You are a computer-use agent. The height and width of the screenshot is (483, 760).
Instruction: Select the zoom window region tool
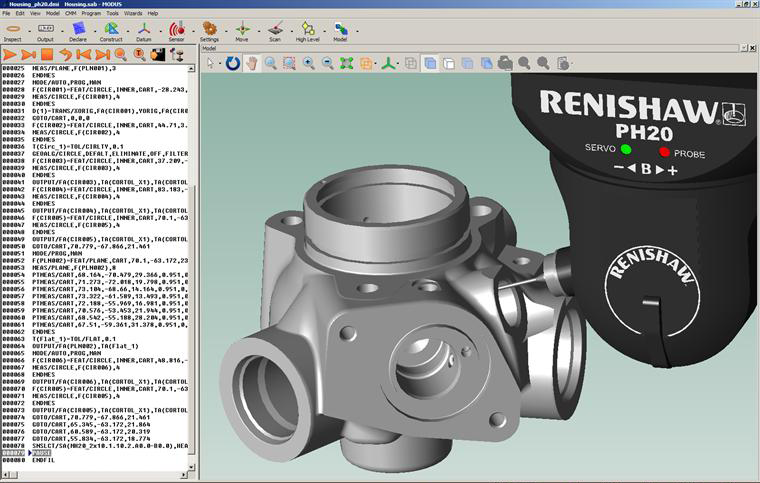click(x=289, y=63)
